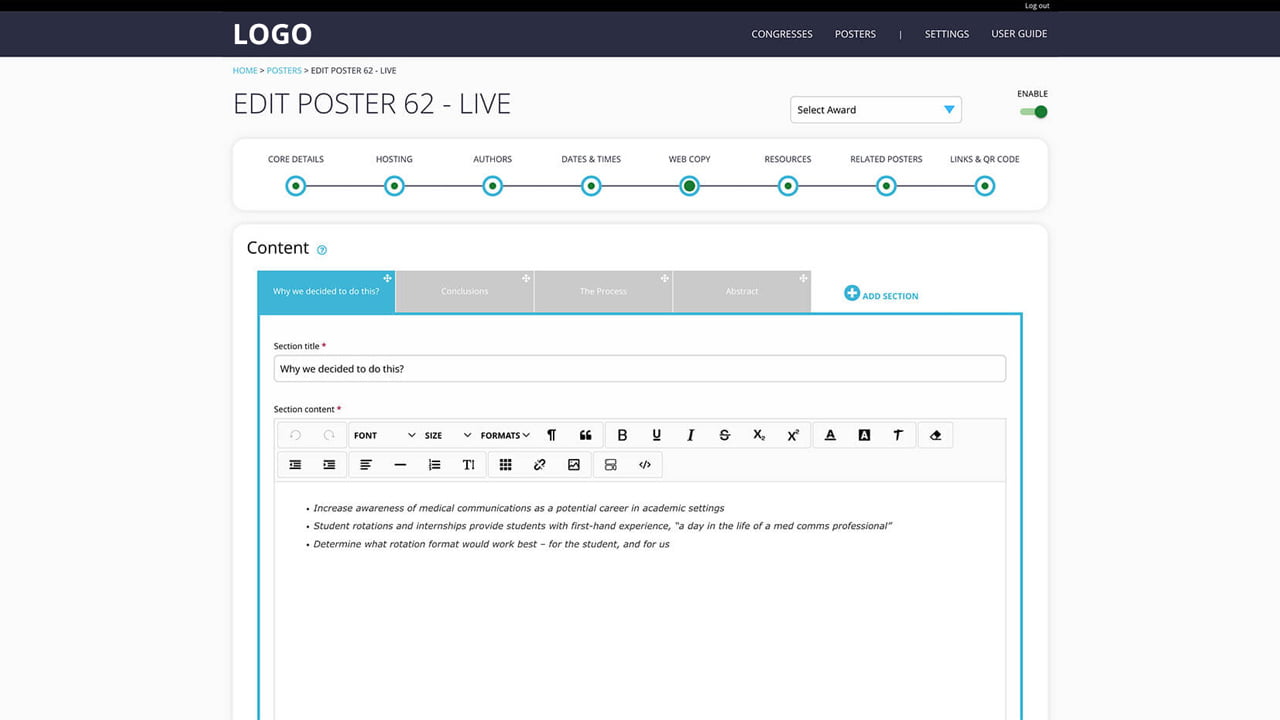Click the Add Section button

[x=881, y=294]
